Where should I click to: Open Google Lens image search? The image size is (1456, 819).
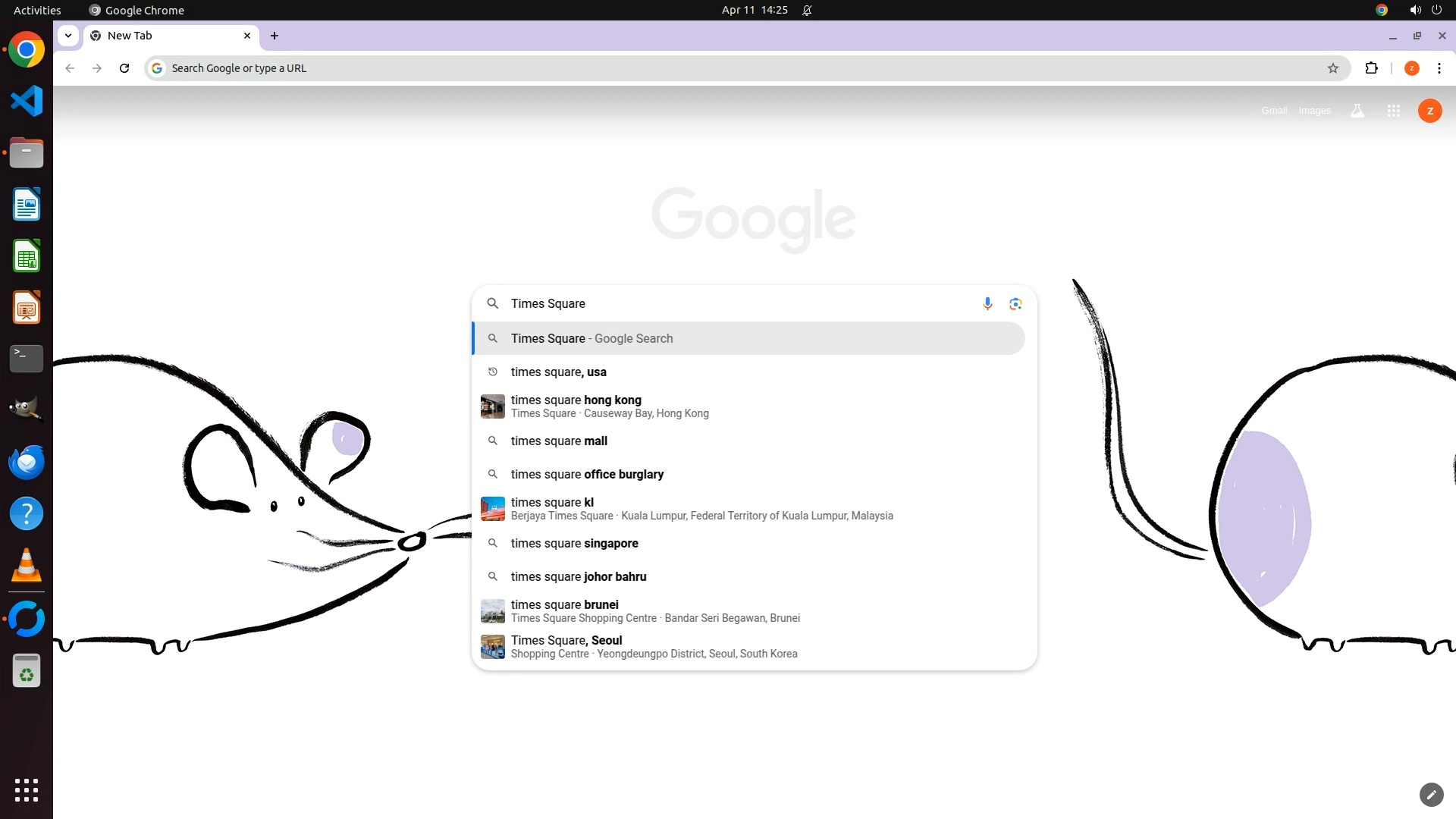(x=1015, y=304)
